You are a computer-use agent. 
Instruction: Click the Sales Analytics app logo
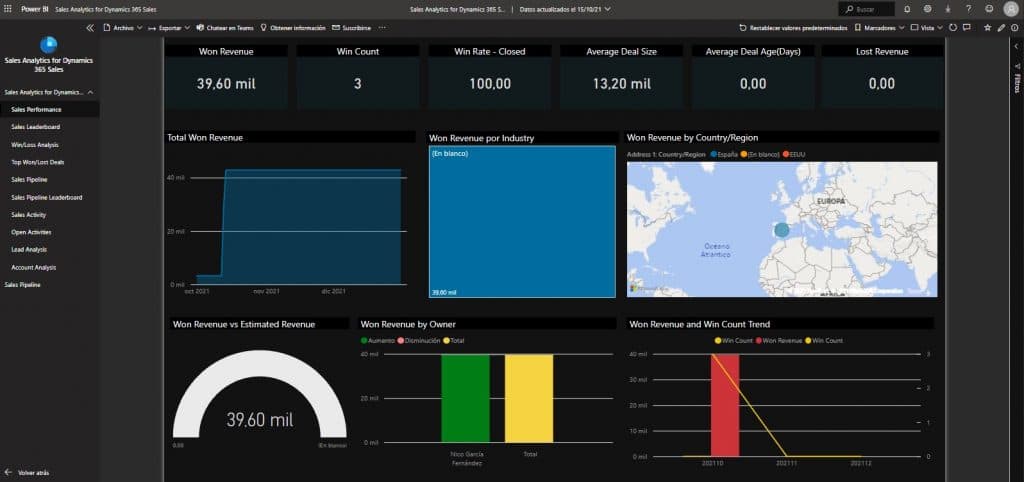pyautogui.click(x=49, y=44)
